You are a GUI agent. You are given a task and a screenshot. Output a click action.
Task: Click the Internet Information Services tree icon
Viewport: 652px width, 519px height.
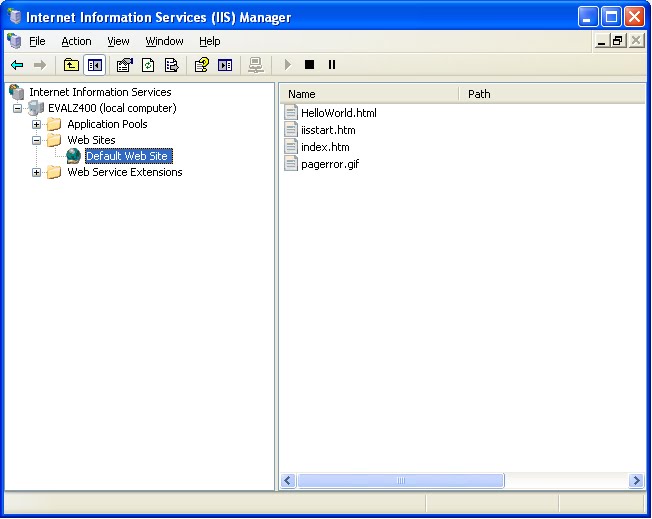tap(16, 92)
